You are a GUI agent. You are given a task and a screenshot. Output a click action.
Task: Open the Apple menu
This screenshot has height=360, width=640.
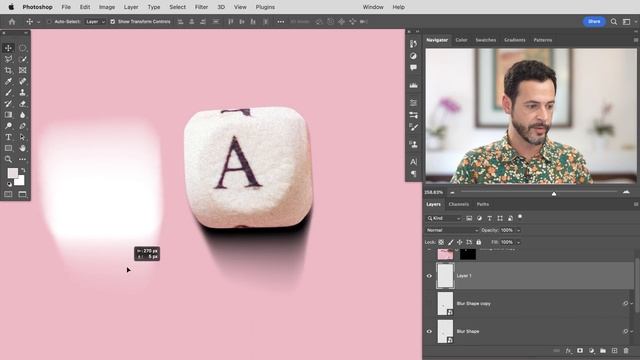[x=11, y=7]
